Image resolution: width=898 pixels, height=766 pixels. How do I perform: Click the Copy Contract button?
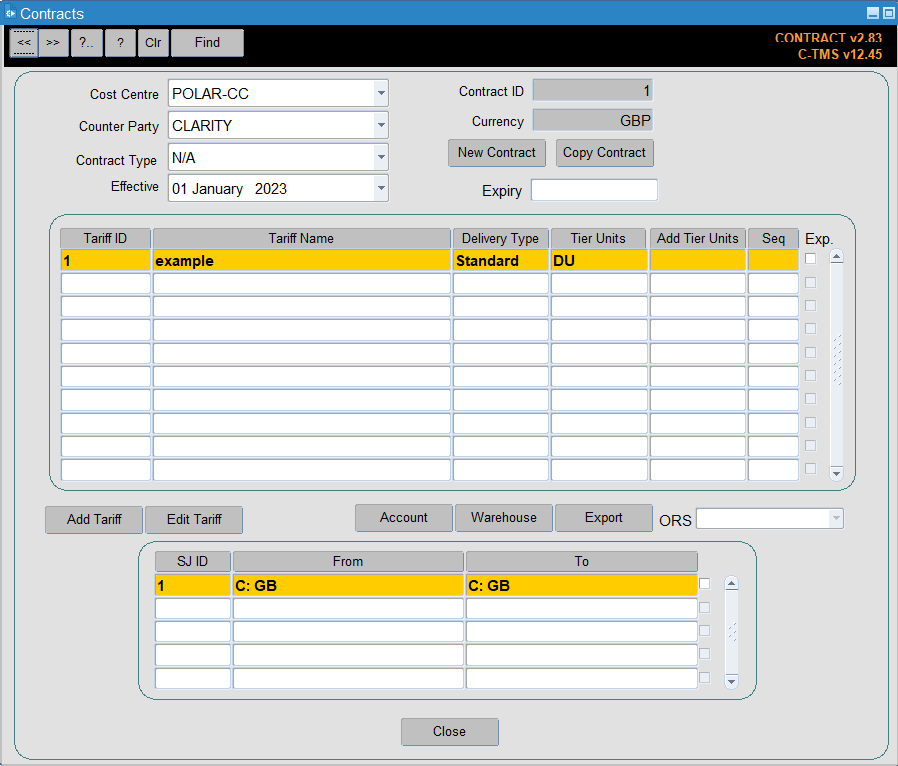coord(604,153)
